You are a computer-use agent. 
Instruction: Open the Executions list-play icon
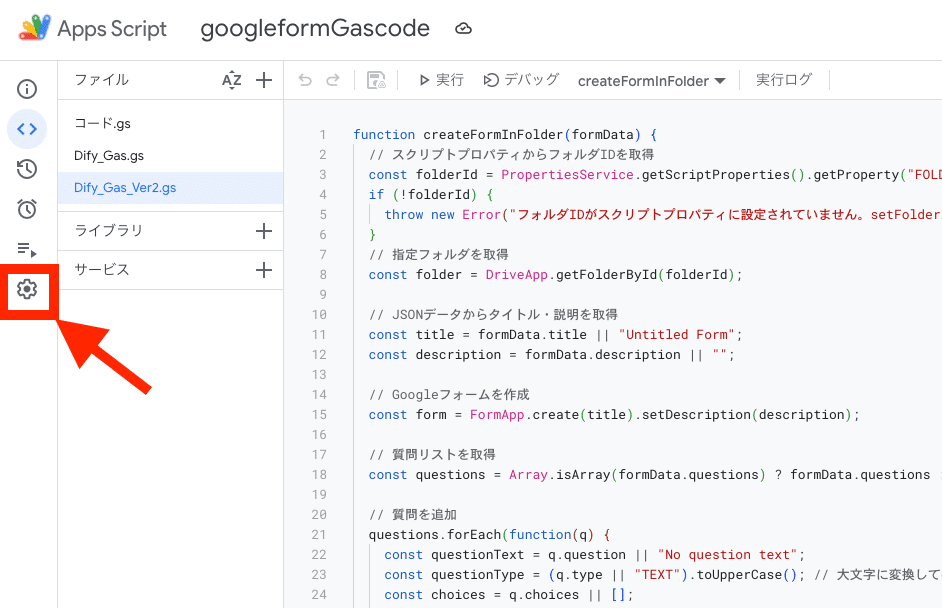[x=26, y=249]
